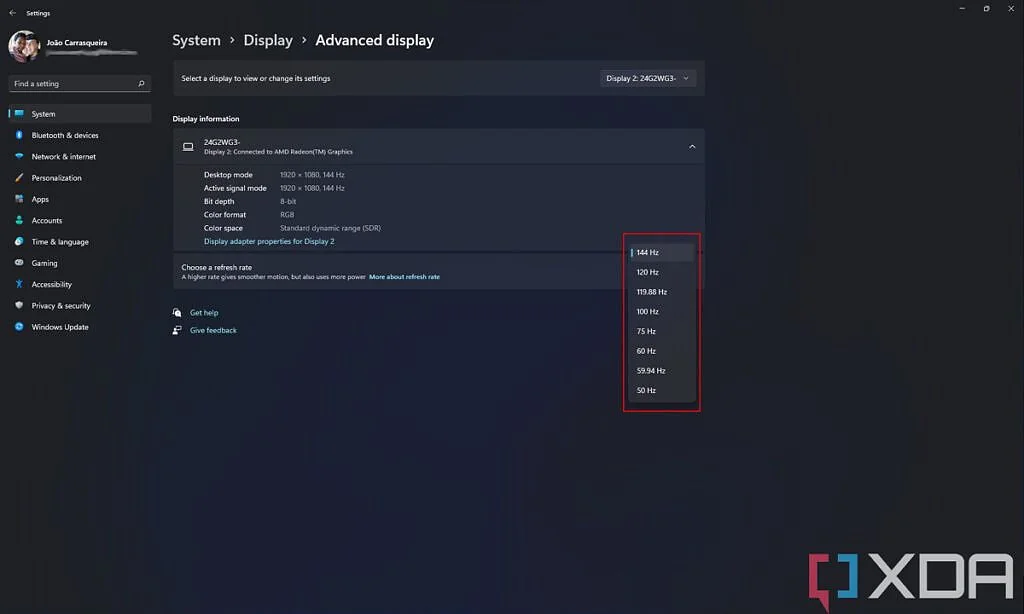
Task: Open João Carrasqueira's profile avatar
Action: 24,46
